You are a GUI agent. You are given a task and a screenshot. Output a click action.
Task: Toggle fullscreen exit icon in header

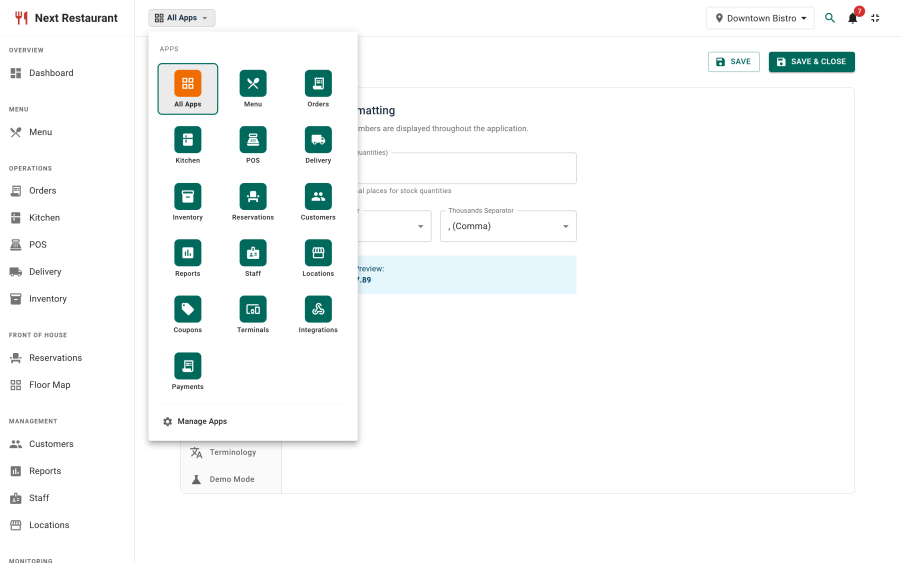coord(875,18)
